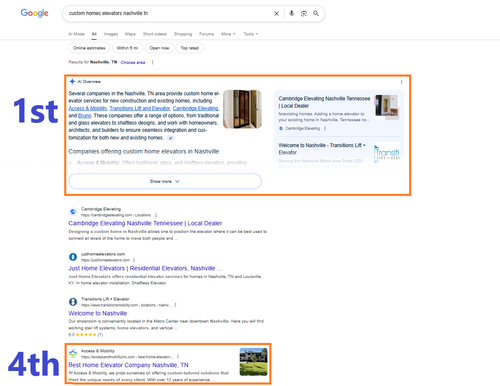500x386 pixels.
Task: Click the elevator photo in AI Overview
Action: pyautogui.click(x=242, y=109)
